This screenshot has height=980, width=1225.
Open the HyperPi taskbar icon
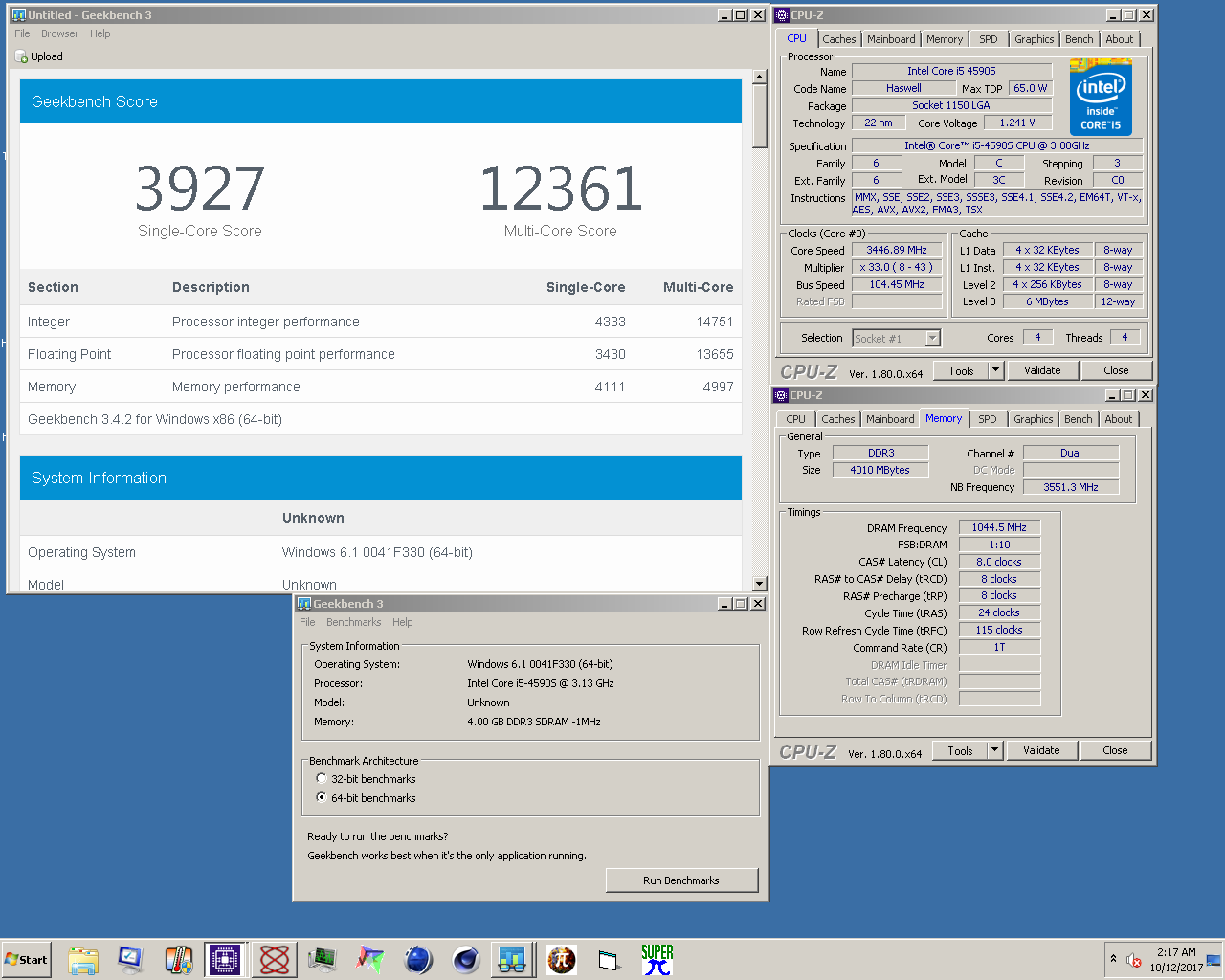tap(561, 960)
